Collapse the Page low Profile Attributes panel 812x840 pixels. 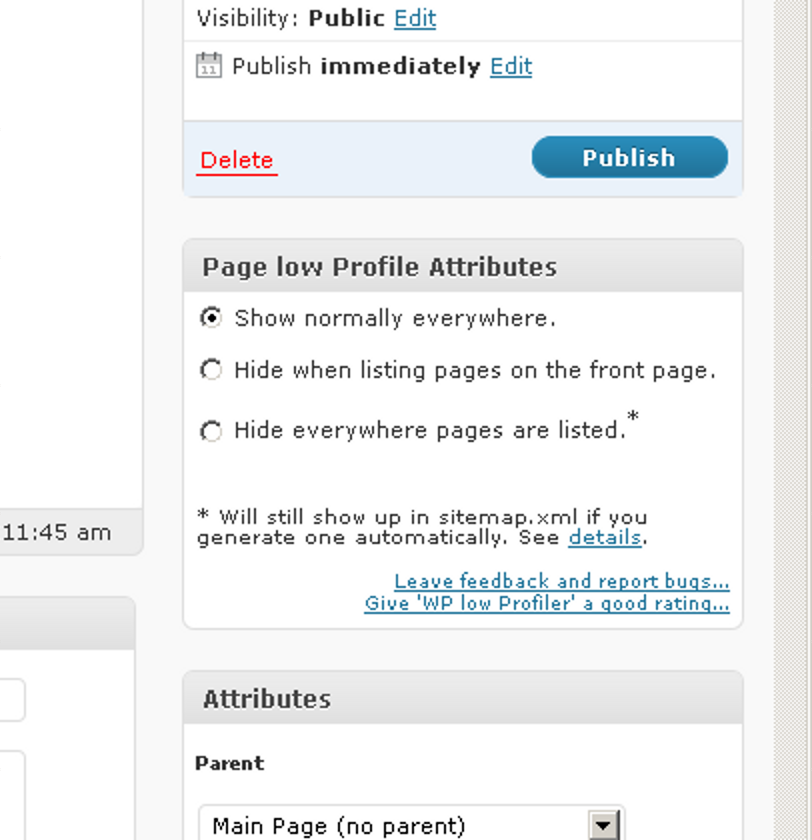463,266
